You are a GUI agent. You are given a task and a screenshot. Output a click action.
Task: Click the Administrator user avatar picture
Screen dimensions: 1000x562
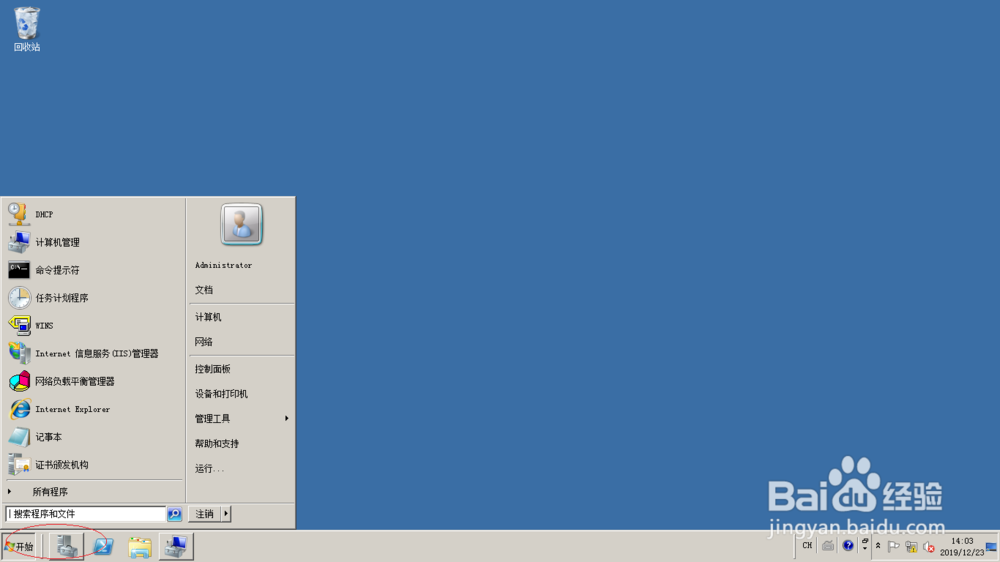click(241, 224)
